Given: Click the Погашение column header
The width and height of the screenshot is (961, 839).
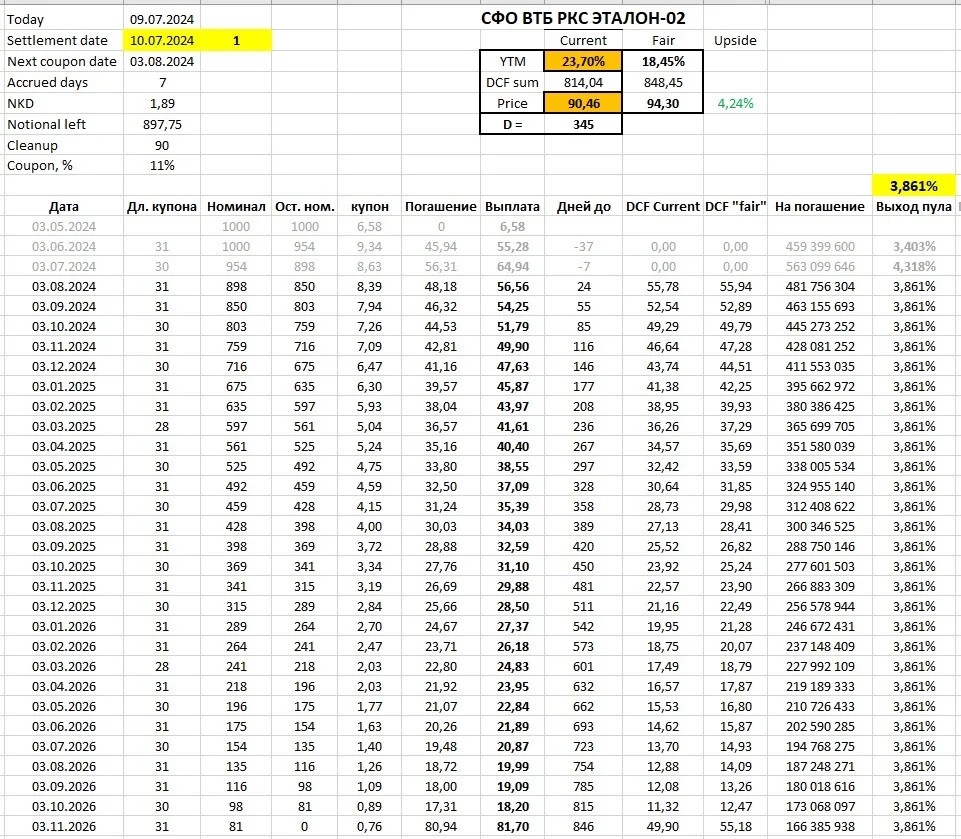Looking at the screenshot, I should pos(441,207).
